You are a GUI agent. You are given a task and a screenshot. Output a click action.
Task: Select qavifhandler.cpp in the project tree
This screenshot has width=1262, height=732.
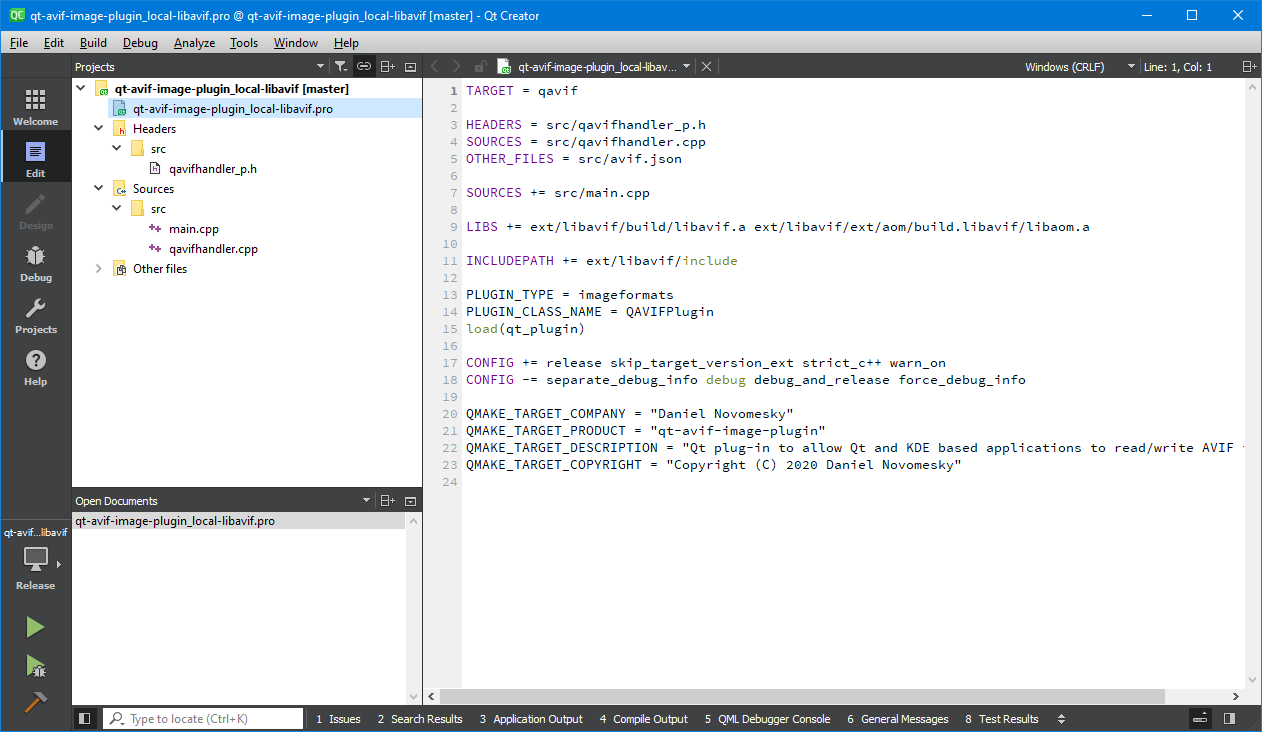click(x=213, y=248)
